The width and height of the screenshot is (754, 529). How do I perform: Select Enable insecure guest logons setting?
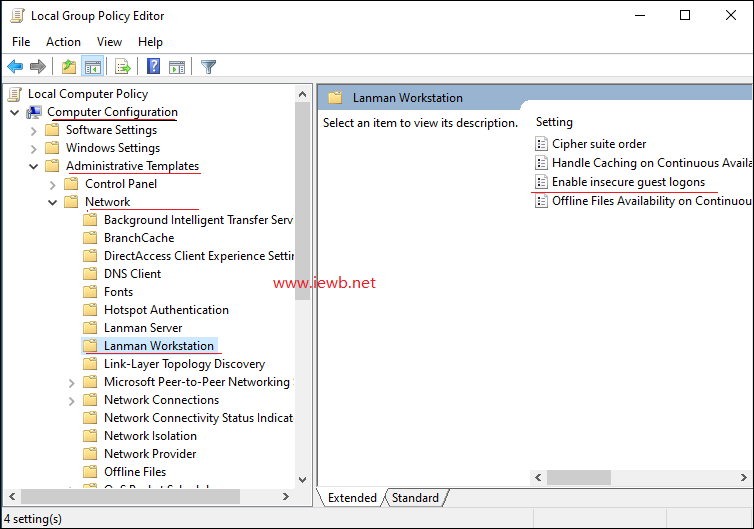(x=628, y=182)
